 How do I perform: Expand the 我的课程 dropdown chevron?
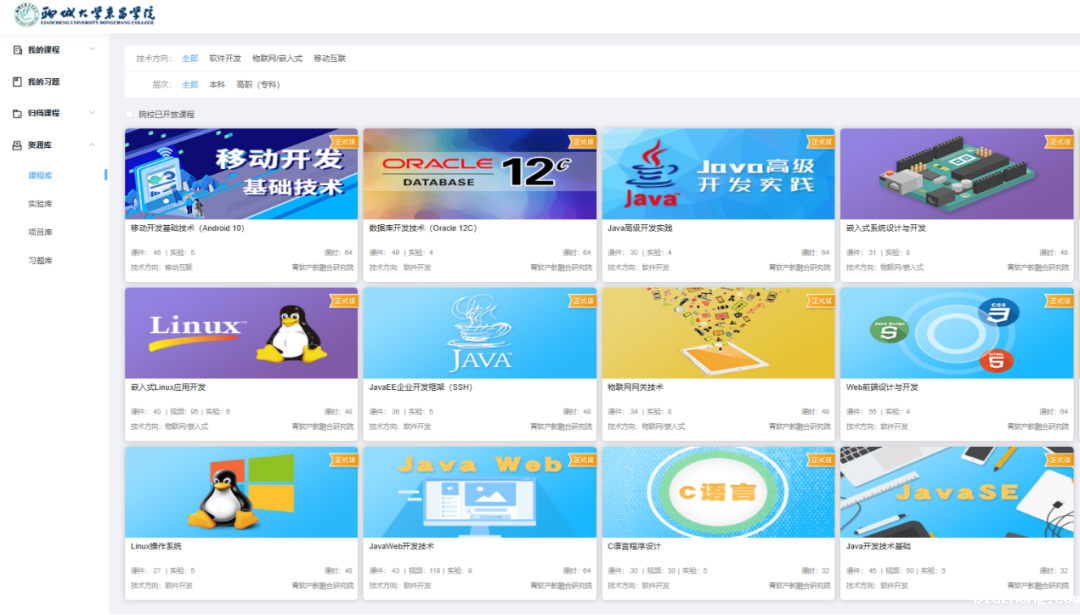pyautogui.click(x=92, y=49)
